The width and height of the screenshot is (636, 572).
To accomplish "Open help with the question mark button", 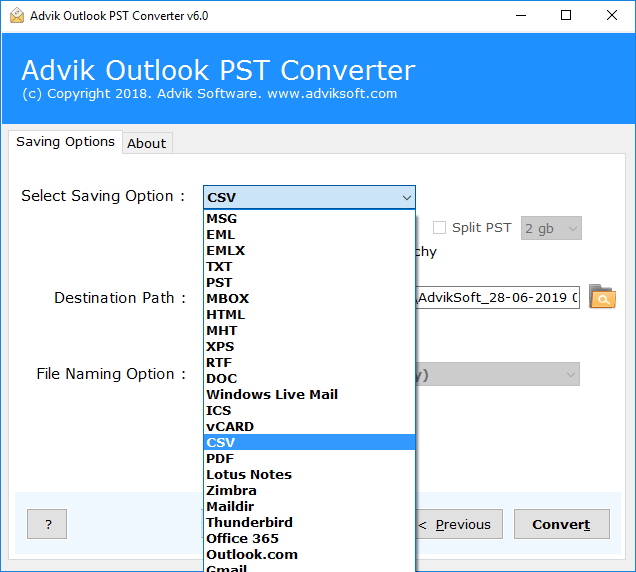I will coord(47,524).
